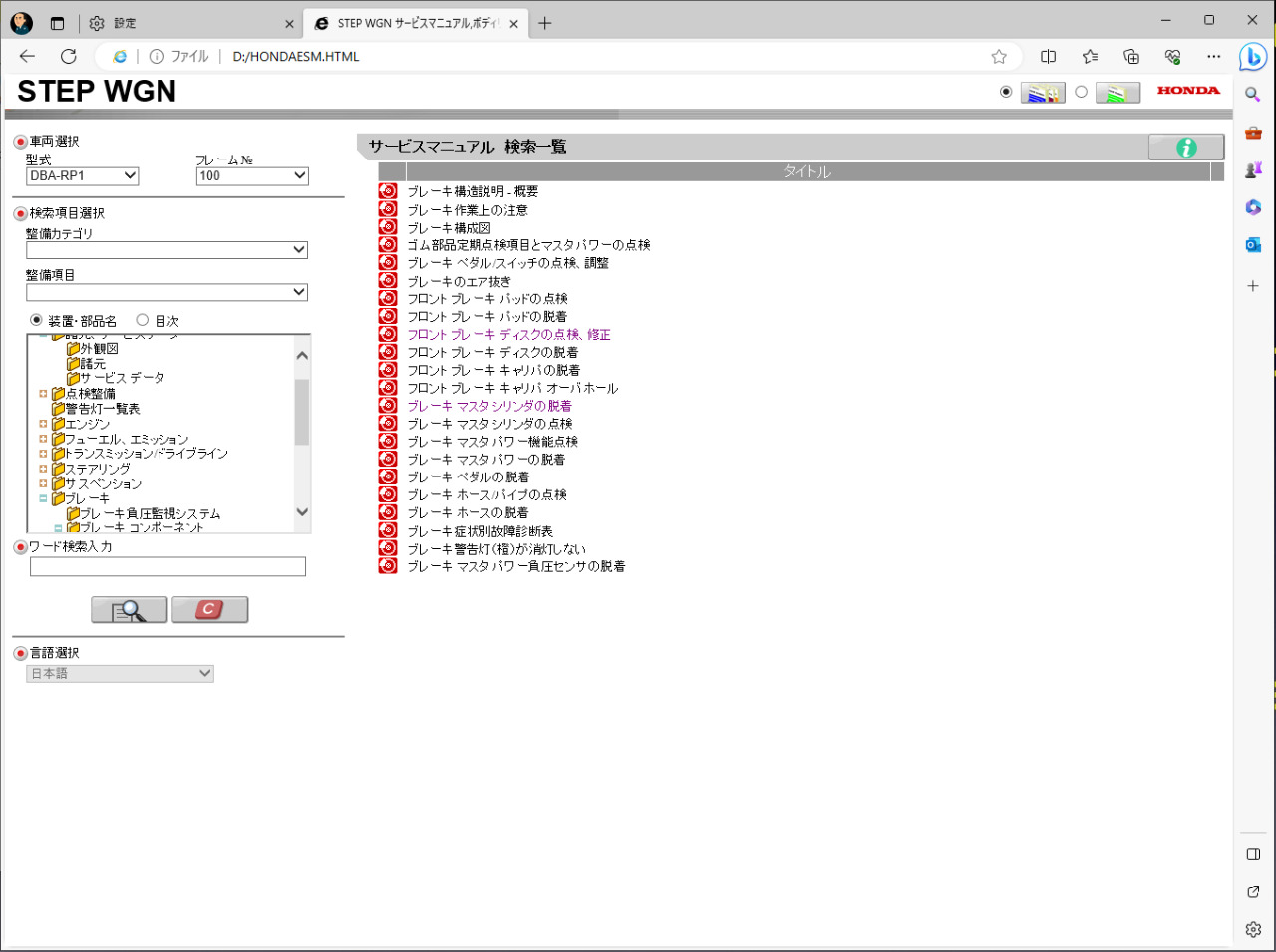Open link ブレーキ ペダル/スイッチの点検、調整
This screenshot has width=1276, height=952.
click(x=507, y=263)
